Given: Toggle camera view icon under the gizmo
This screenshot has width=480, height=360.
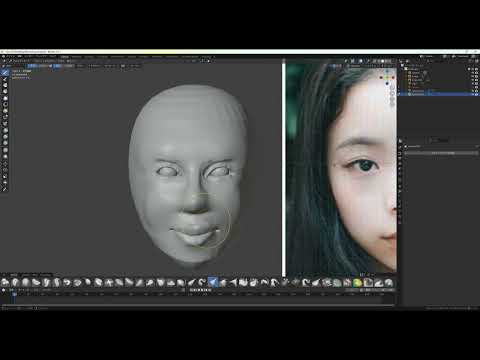Looking at the screenshot, I should [x=392, y=99].
